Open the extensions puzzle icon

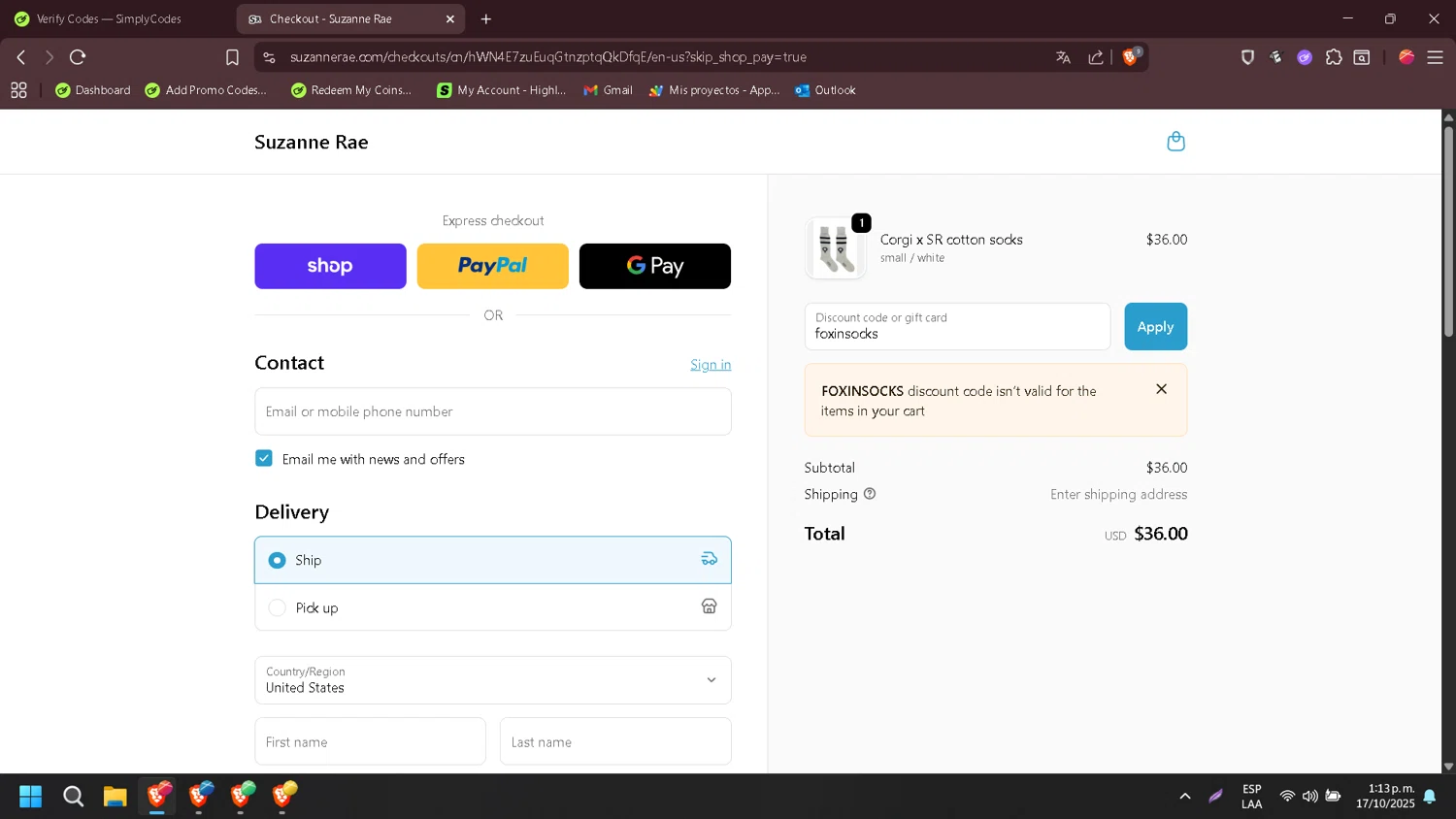(x=1334, y=57)
